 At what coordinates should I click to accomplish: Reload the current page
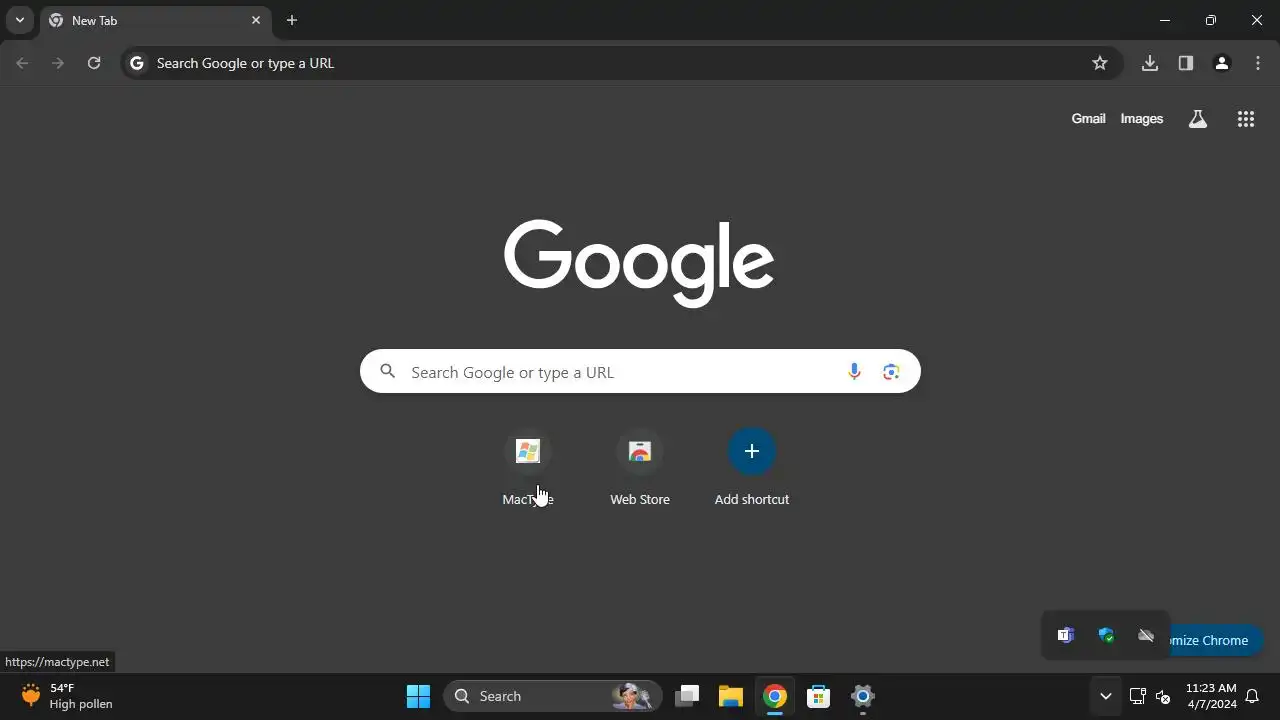94,63
